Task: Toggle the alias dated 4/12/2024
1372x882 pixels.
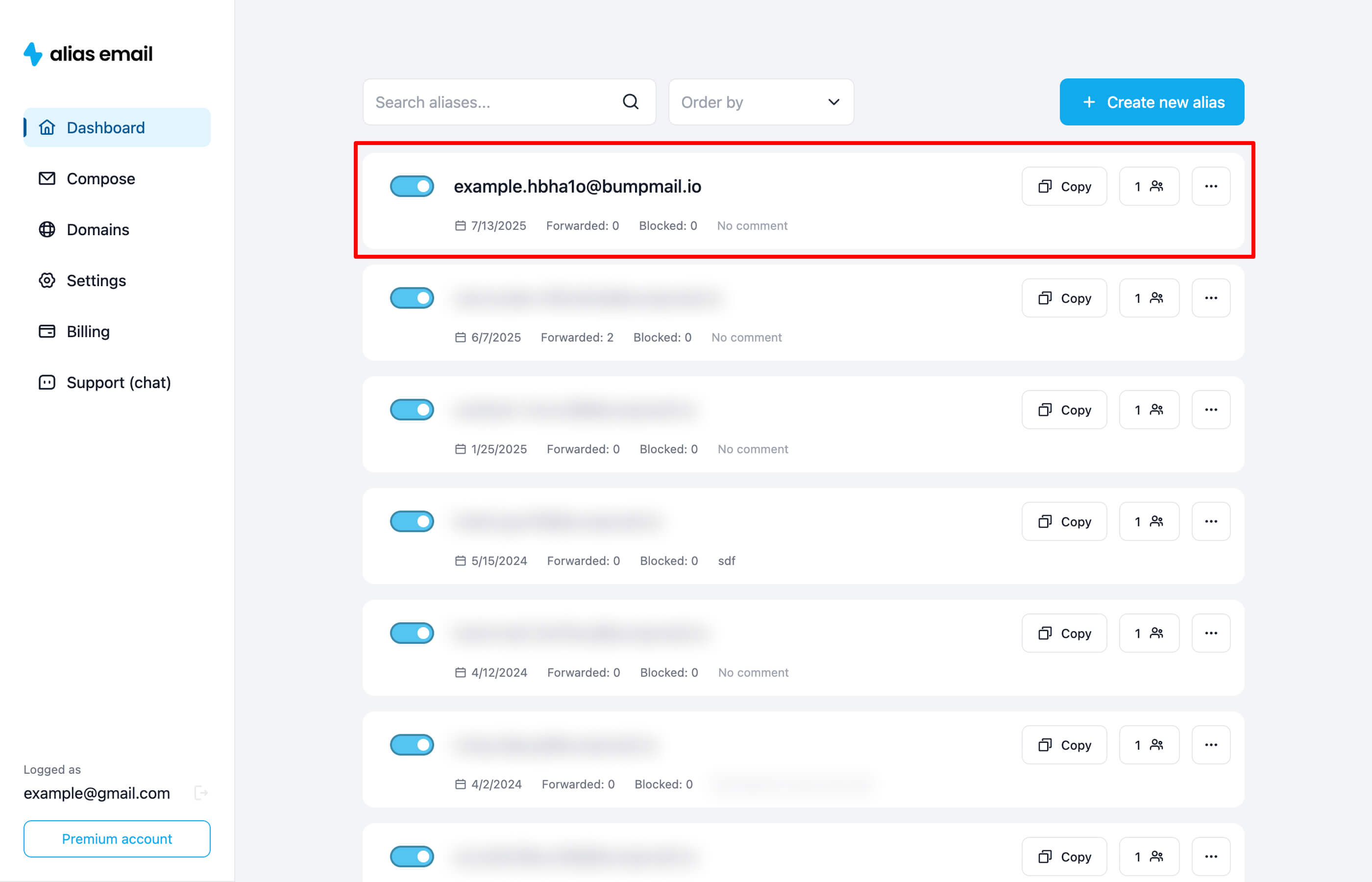Action: point(412,633)
